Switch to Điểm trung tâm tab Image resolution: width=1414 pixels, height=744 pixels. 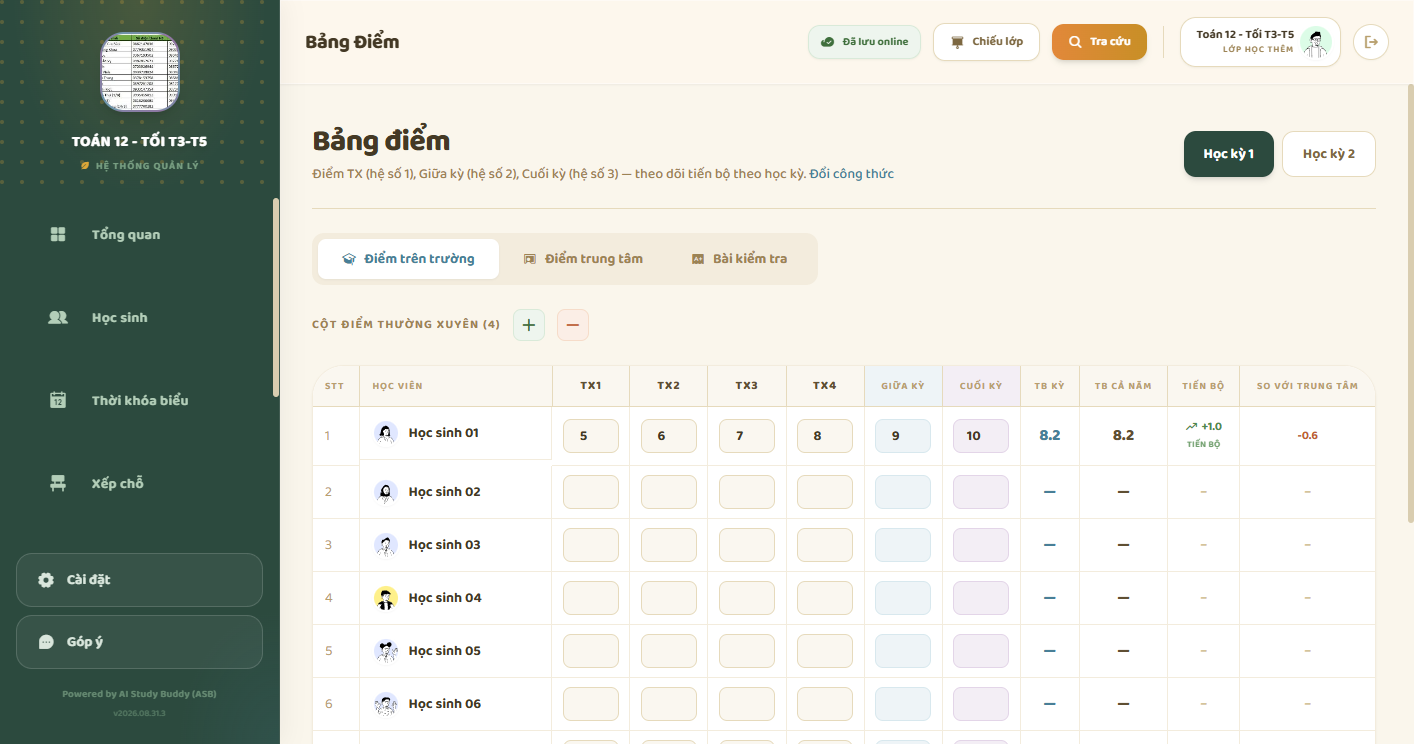583,259
